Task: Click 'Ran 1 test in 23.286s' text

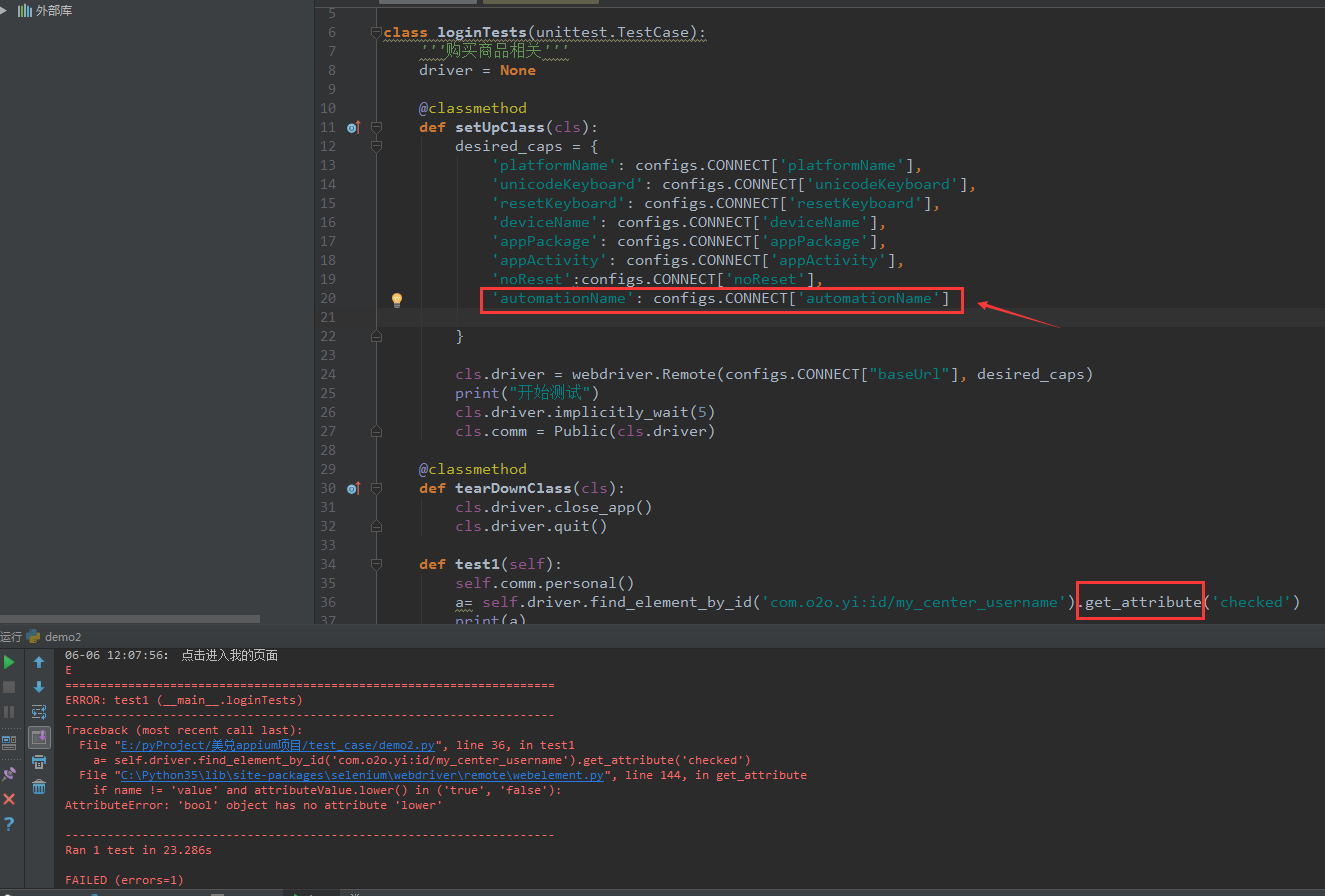Action: click(138, 850)
